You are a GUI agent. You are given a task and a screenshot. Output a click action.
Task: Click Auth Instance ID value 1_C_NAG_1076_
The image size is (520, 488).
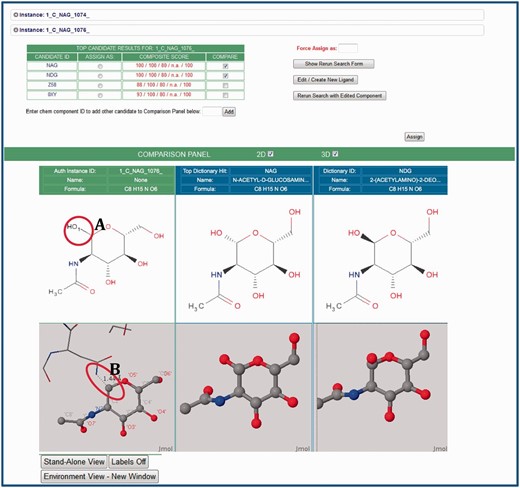(141, 171)
